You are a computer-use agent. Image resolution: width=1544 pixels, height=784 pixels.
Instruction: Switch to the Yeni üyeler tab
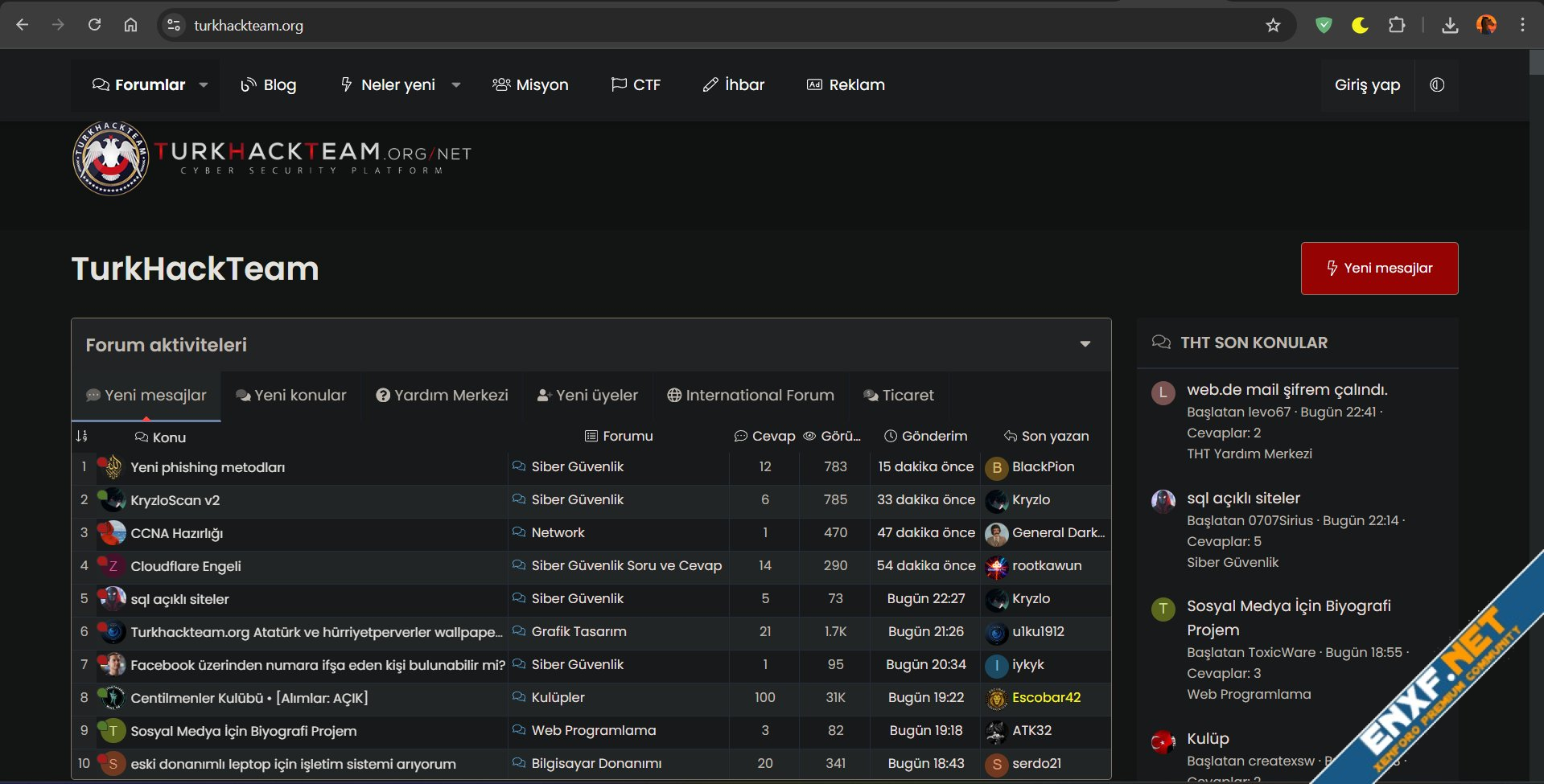click(x=587, y=395)
